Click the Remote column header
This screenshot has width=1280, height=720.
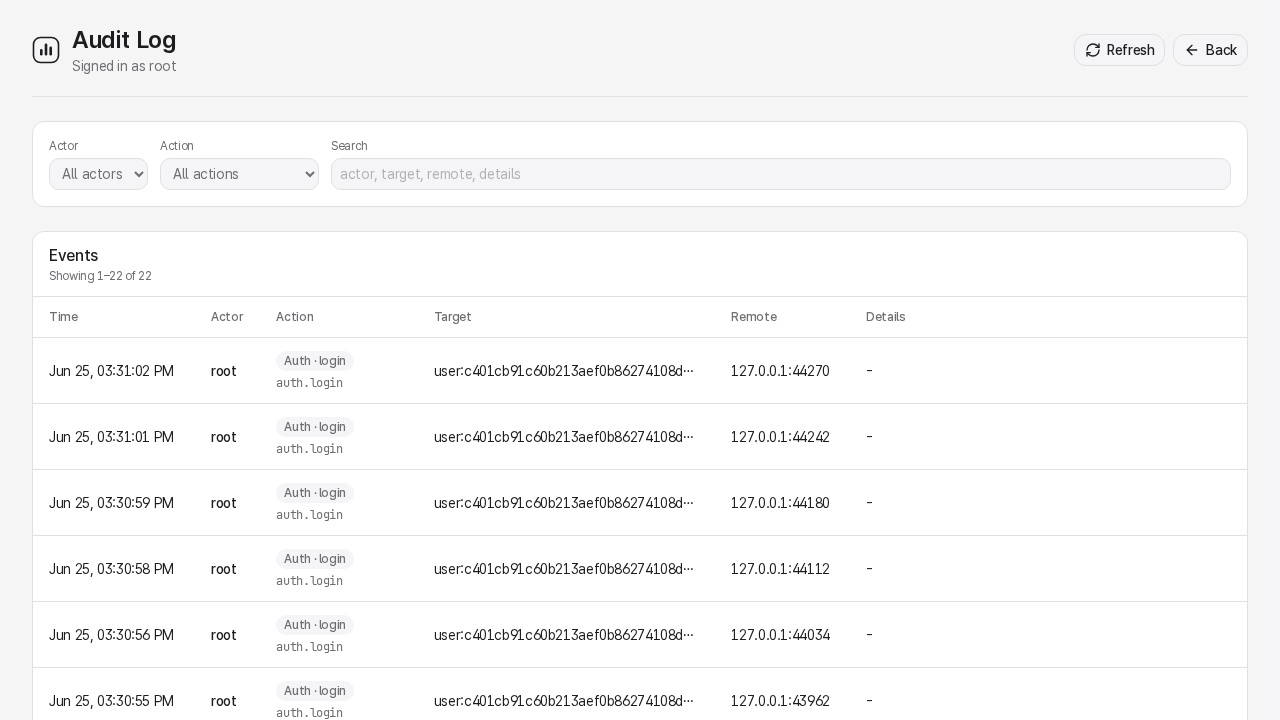tap(754, 317)
